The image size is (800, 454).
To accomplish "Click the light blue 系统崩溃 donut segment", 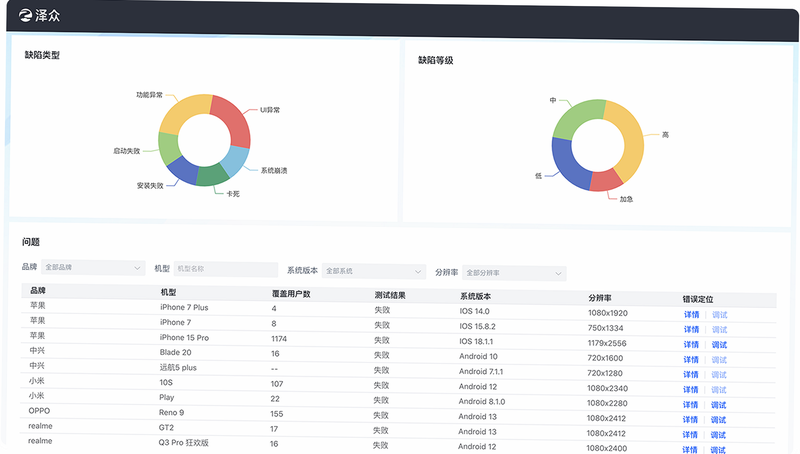I will pos(236,161).
